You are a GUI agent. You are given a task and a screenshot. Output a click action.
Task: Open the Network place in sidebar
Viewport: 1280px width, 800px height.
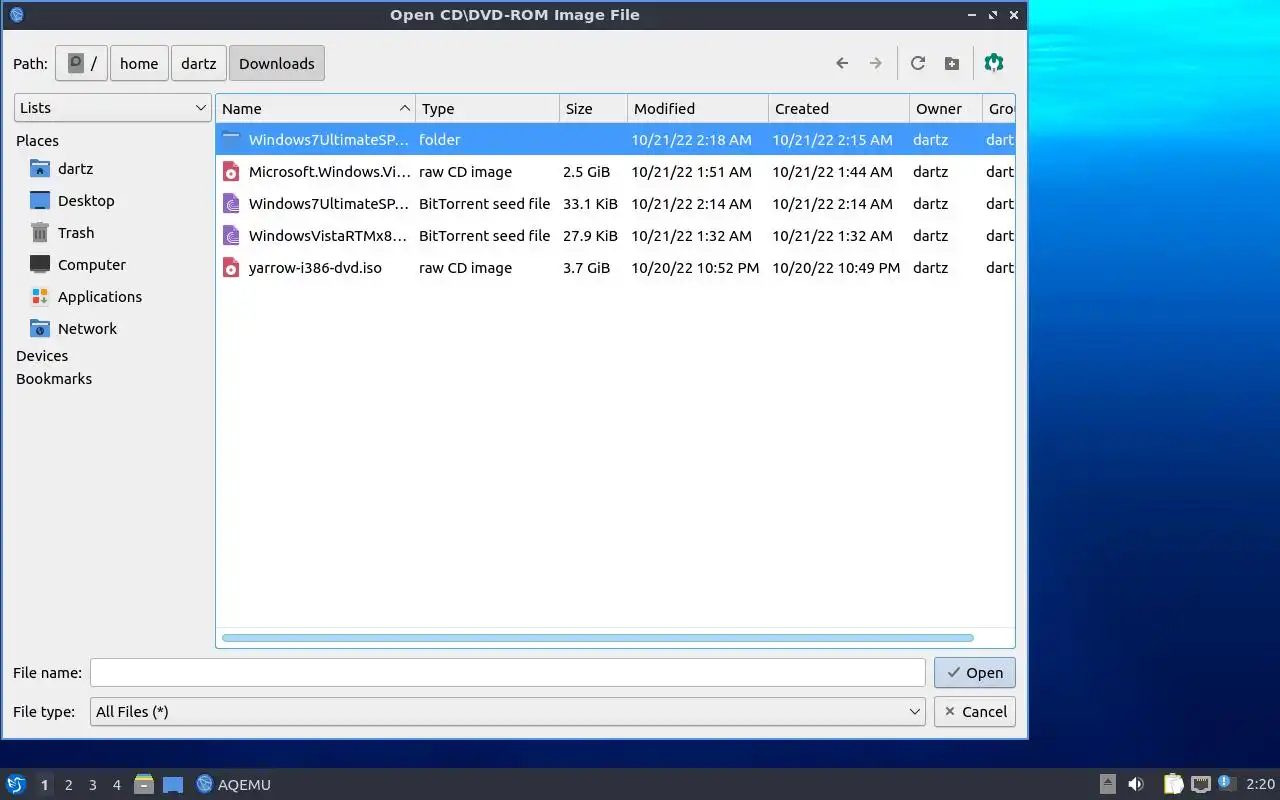[87, 329]
